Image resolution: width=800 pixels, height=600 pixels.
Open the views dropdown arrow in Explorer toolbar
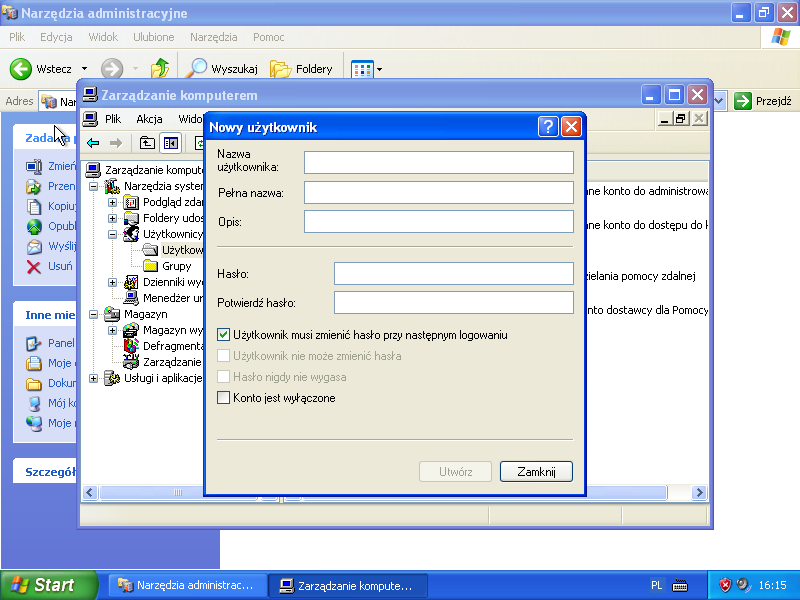(379, 70)
